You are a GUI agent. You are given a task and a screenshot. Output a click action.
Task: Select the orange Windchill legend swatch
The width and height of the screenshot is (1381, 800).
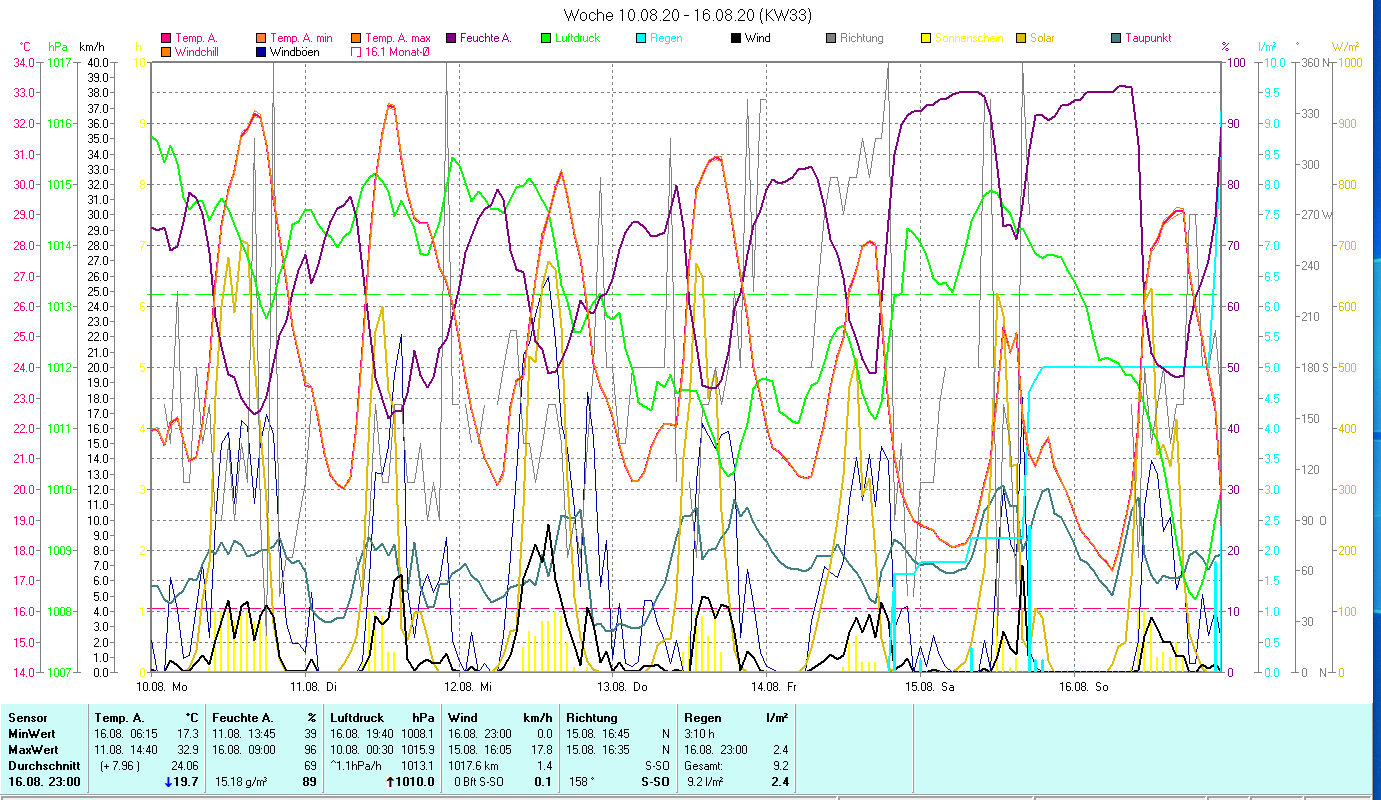(x=165, y=51)
